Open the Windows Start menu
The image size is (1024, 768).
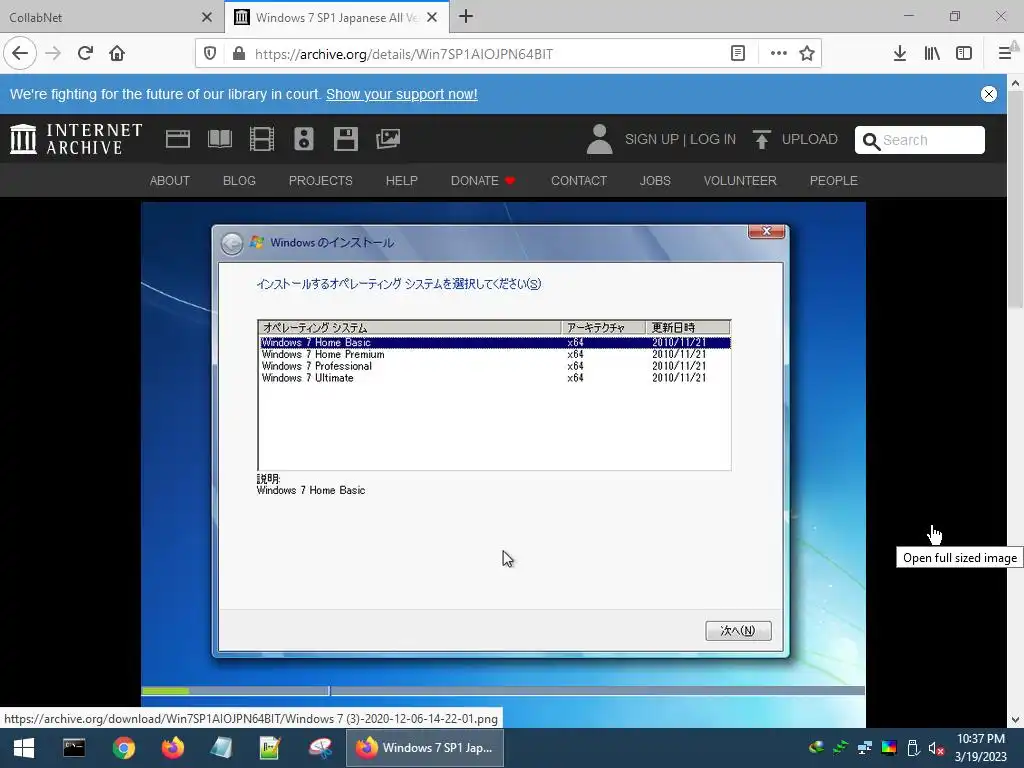tap(24, 748)
